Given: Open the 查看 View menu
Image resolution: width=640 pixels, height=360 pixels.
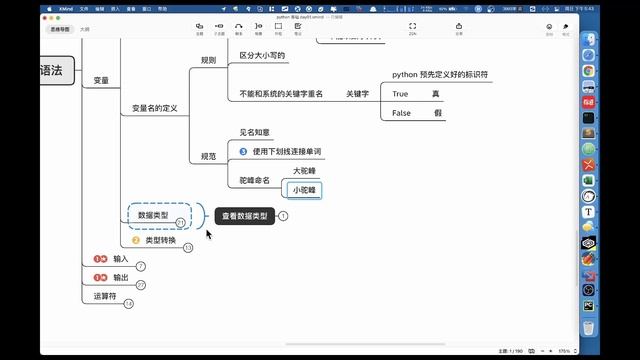Looking at the screenshot, I should pyautogui.click(x=131, y=9).
